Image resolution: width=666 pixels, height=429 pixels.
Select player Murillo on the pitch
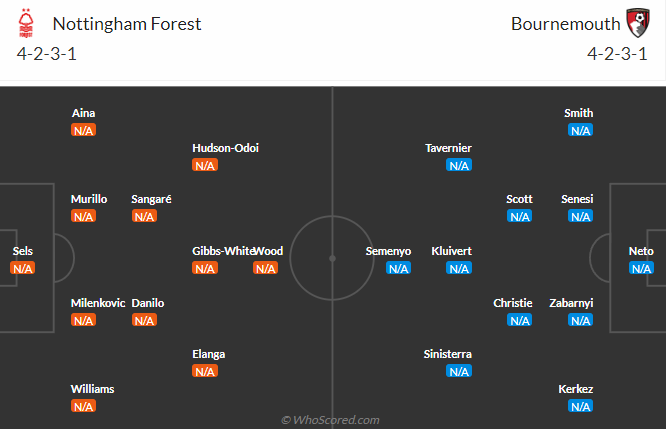click(89, 199)
